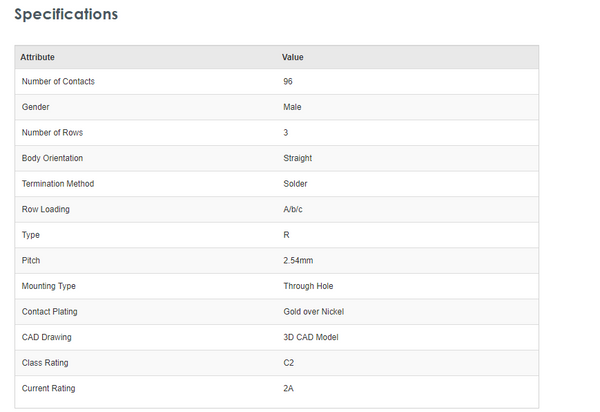
Task: Select the A/b/c value cell
Action: point(296,209)
